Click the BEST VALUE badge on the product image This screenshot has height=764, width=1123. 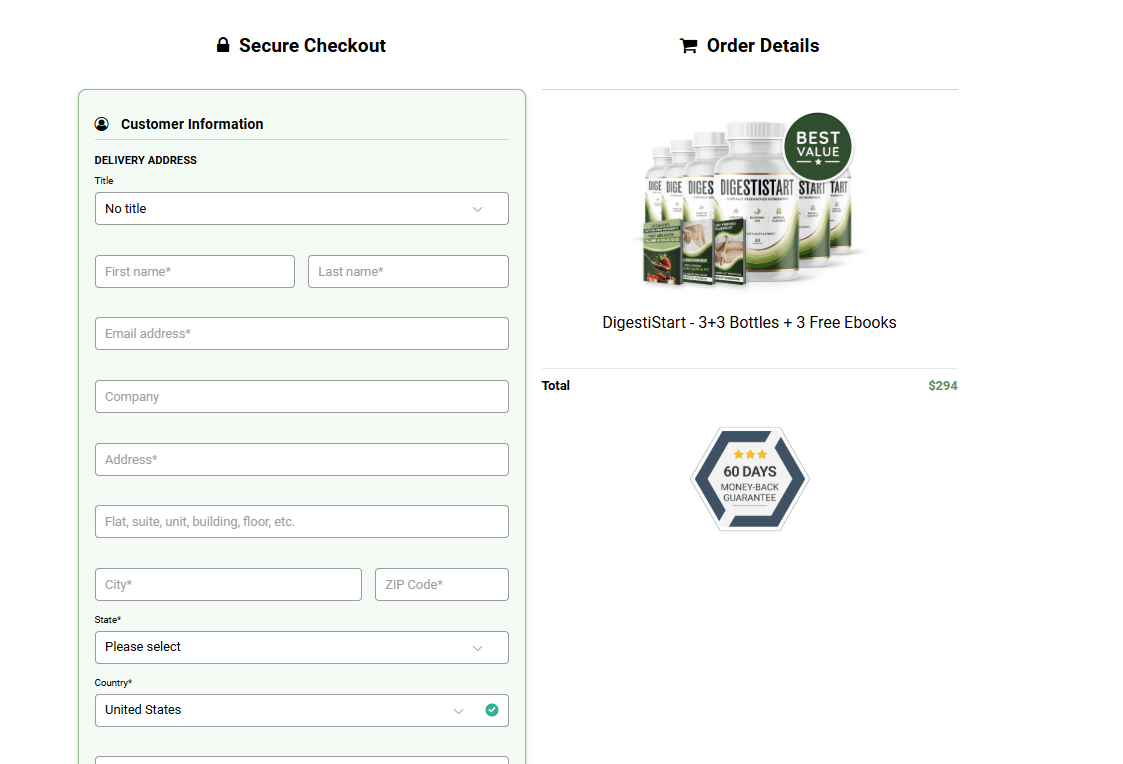coord(818,147)
